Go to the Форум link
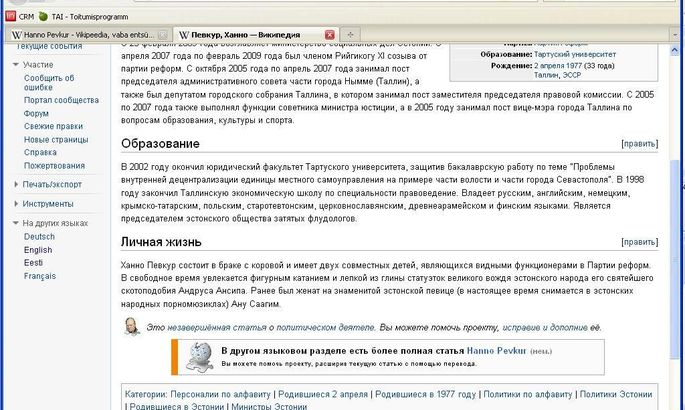 pyautogui.click(x=36, y=114)
